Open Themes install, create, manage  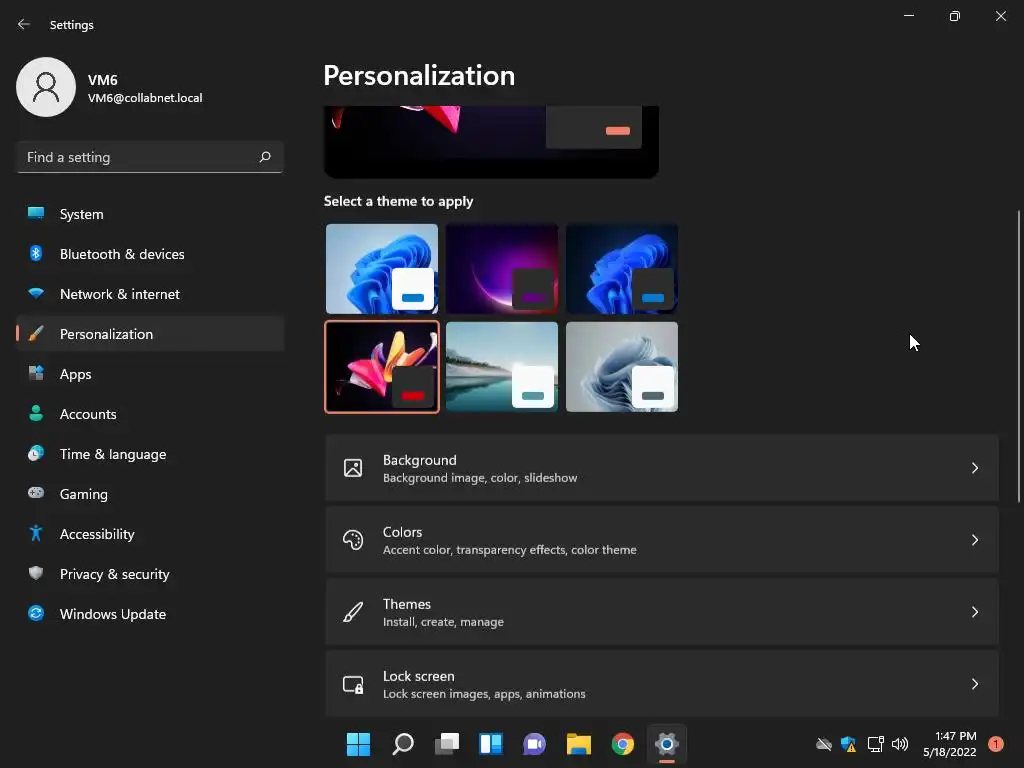point(662,612)
